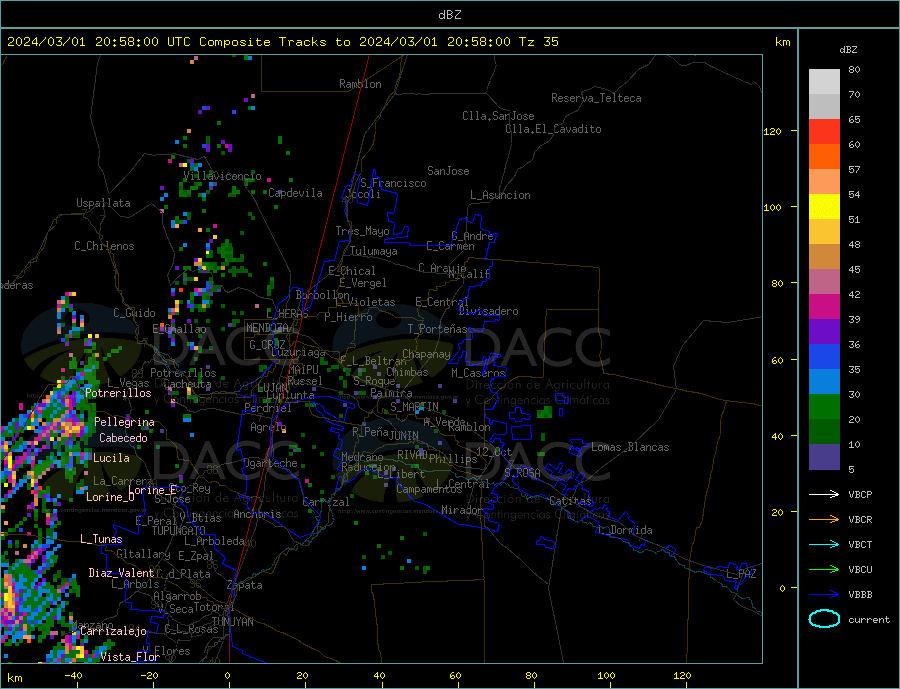Click the blue VBBB arrow icon
The width and height of the screenshot is (900, 689).
pyautogui.click(x=824, y=594)
